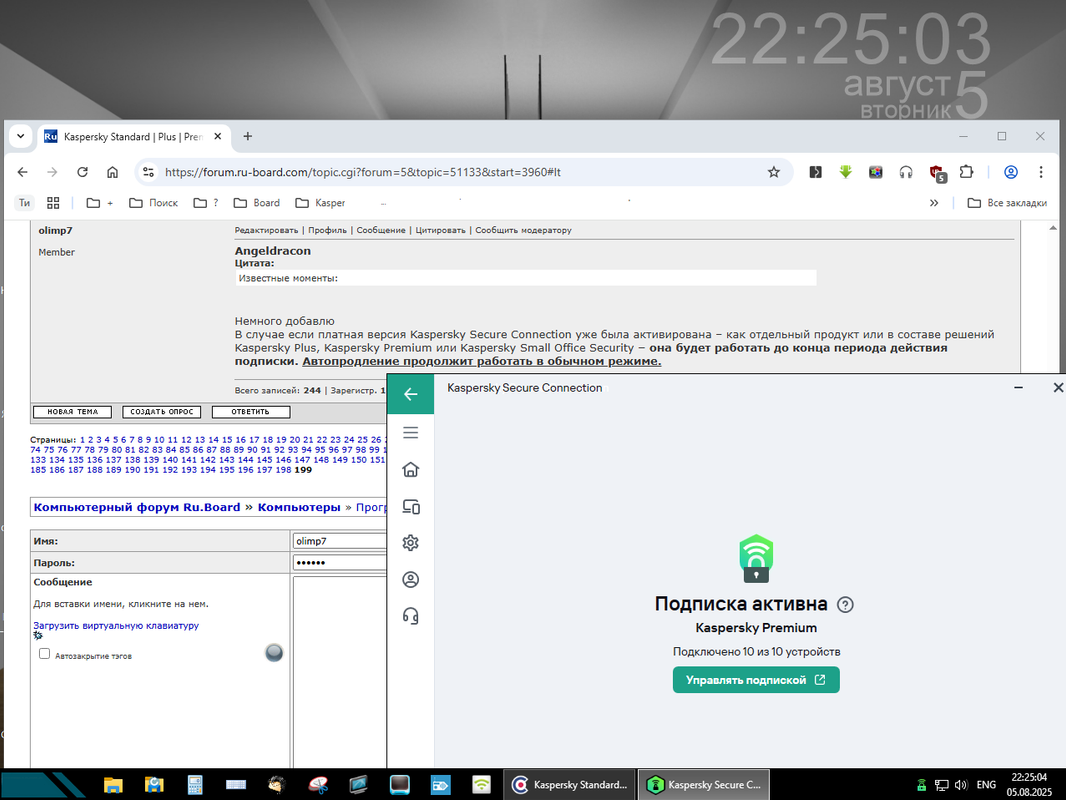Screen dimensions: 1066x800
Task: Open the '+' bookmarks folder
Action: [x=100, y=203]
